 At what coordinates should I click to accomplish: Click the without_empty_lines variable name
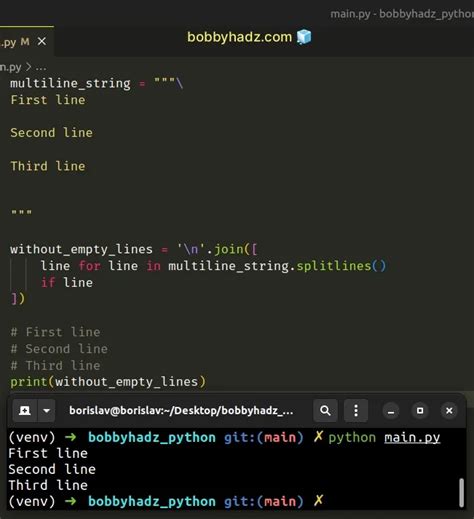point(81,249)
